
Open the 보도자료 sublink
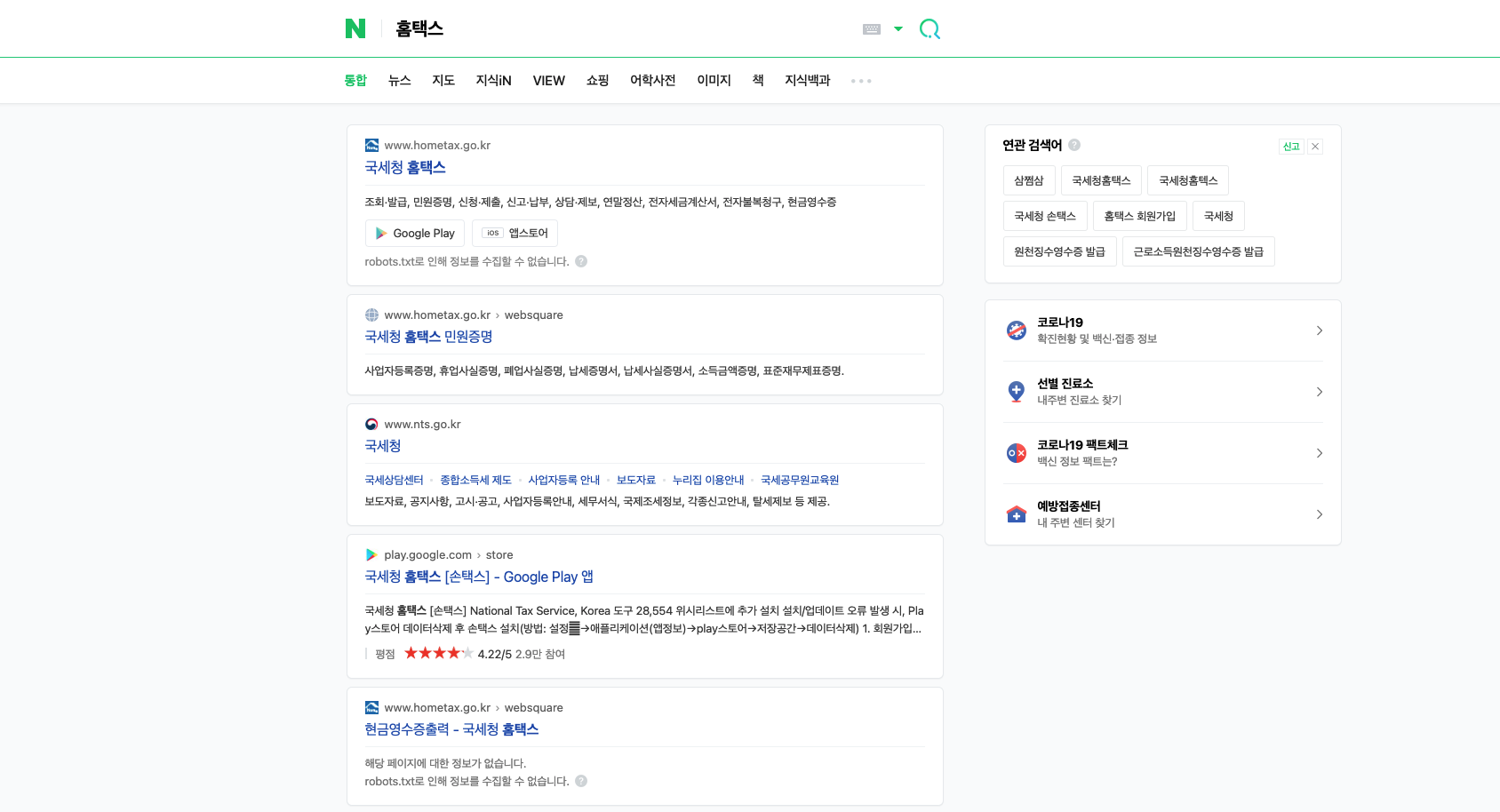636,480
